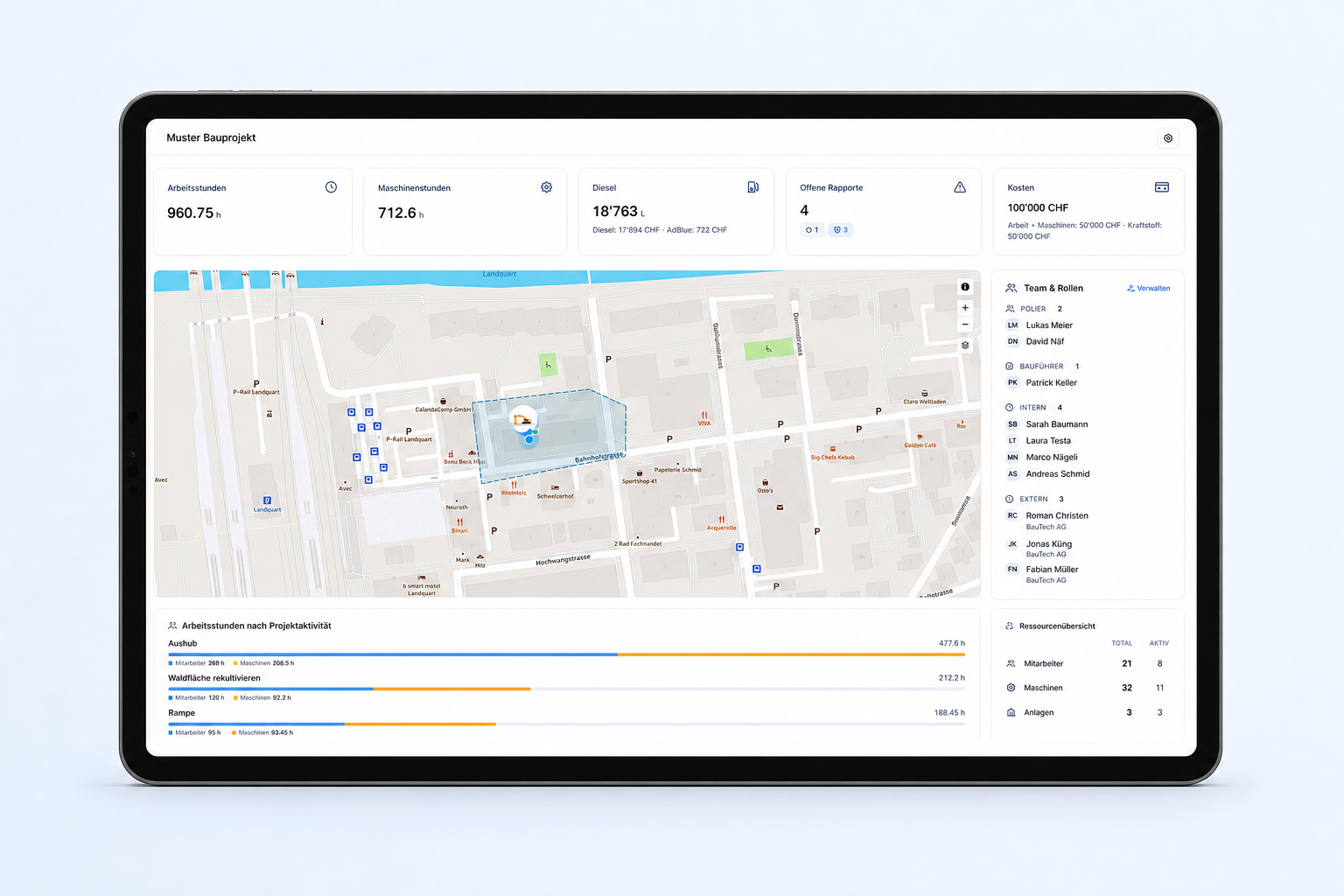The height and width of the screenshot is (896, 1344).
Task: Click the Binari restaurant marker on map
Action: point(459,522)
